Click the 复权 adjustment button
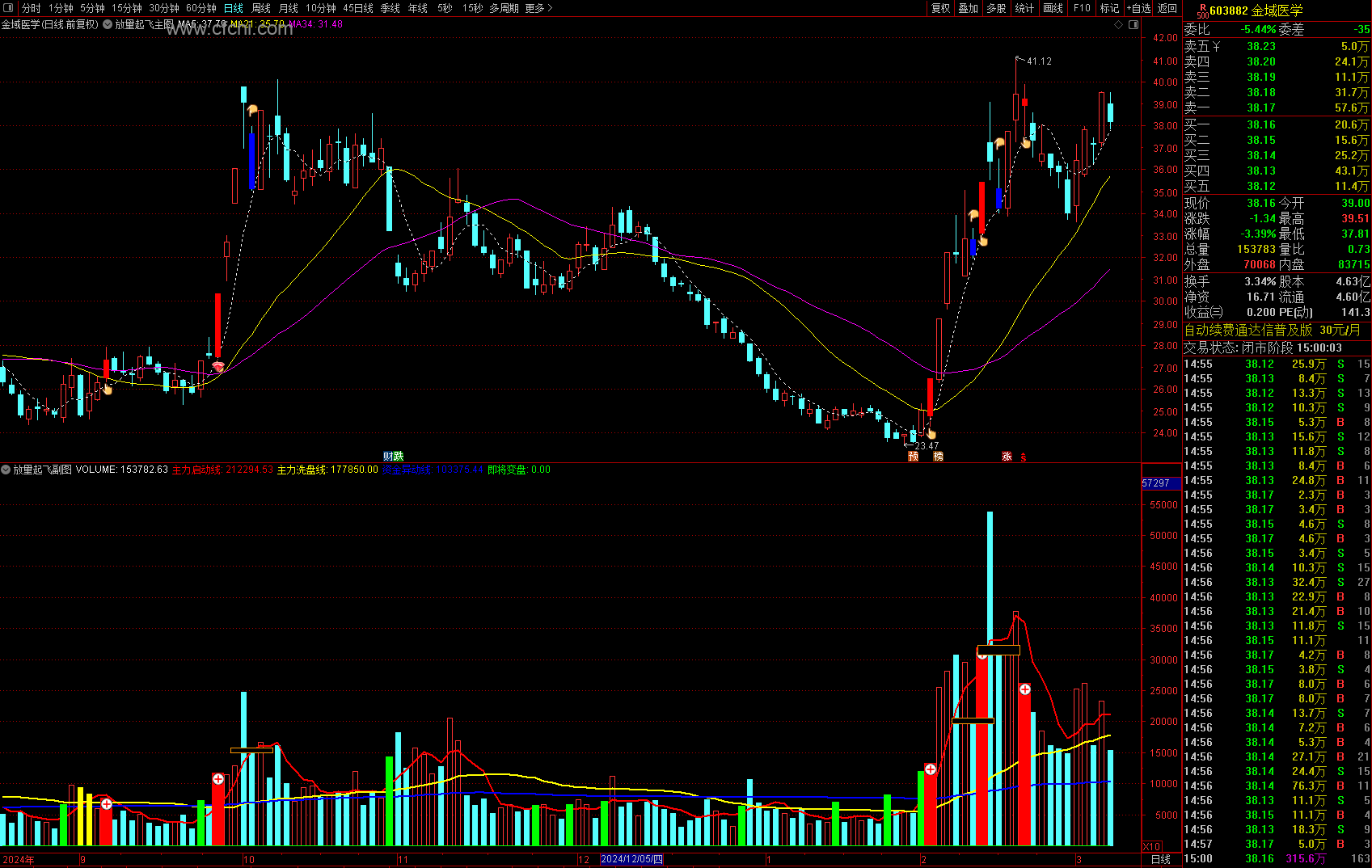This screenshot has width=1372, height=868. coord(941,8)
